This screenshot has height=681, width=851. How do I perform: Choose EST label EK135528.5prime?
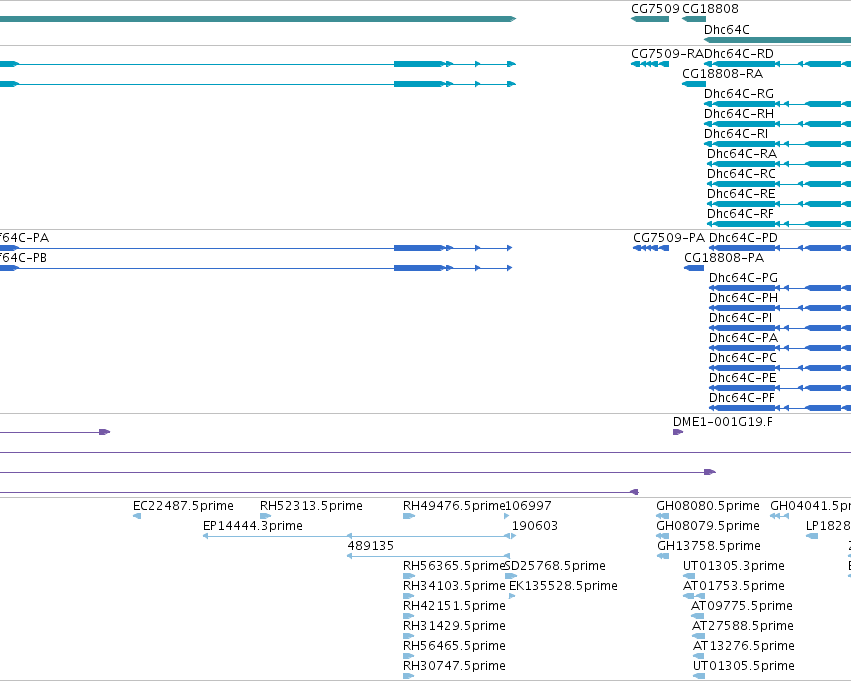click(x=563, y=587)
